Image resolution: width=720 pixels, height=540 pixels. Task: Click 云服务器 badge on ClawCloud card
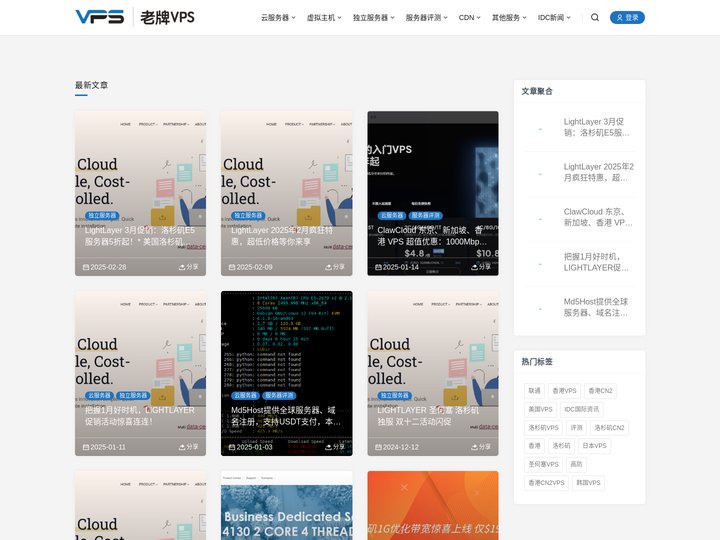click(x=391, y=215)
